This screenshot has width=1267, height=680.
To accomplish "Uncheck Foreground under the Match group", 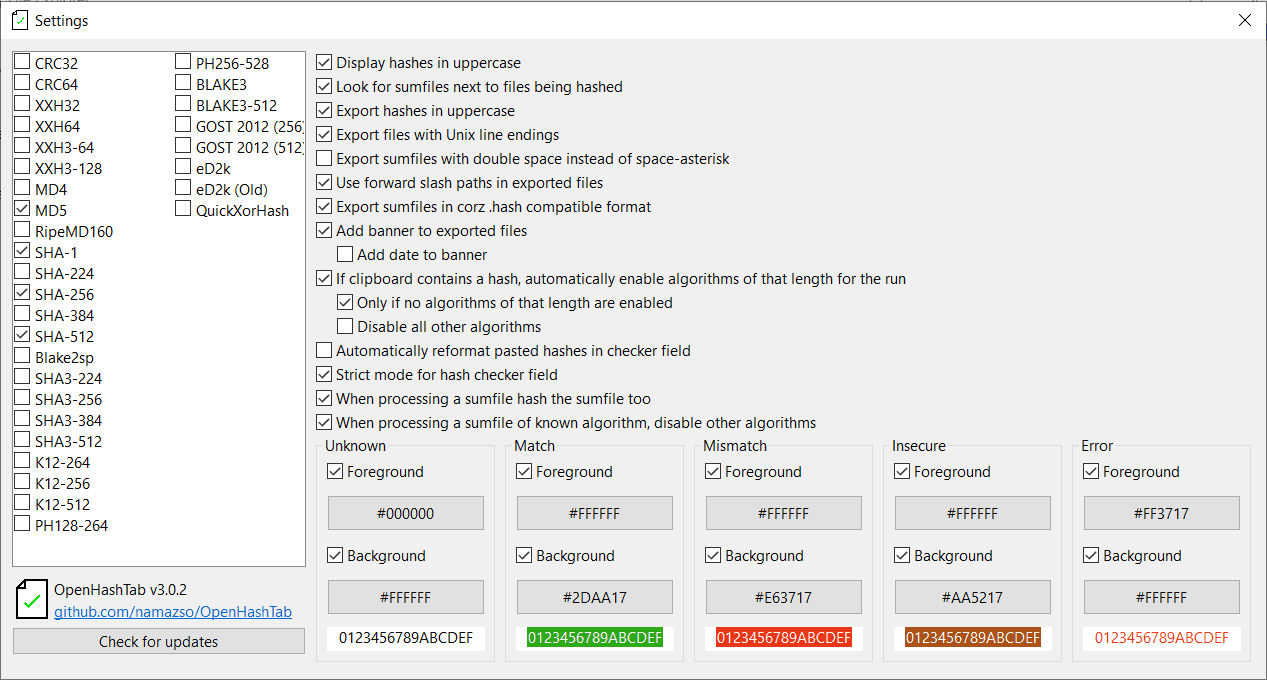I will click(x=524, y=472).
